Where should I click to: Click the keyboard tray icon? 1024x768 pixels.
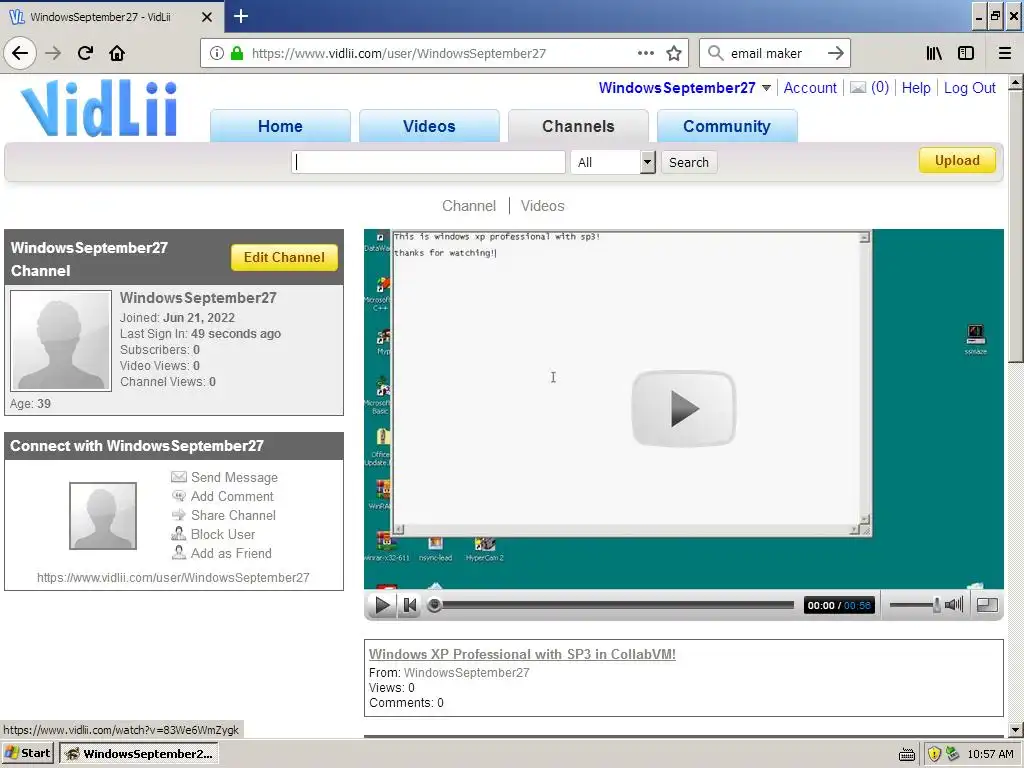point(906,754)
